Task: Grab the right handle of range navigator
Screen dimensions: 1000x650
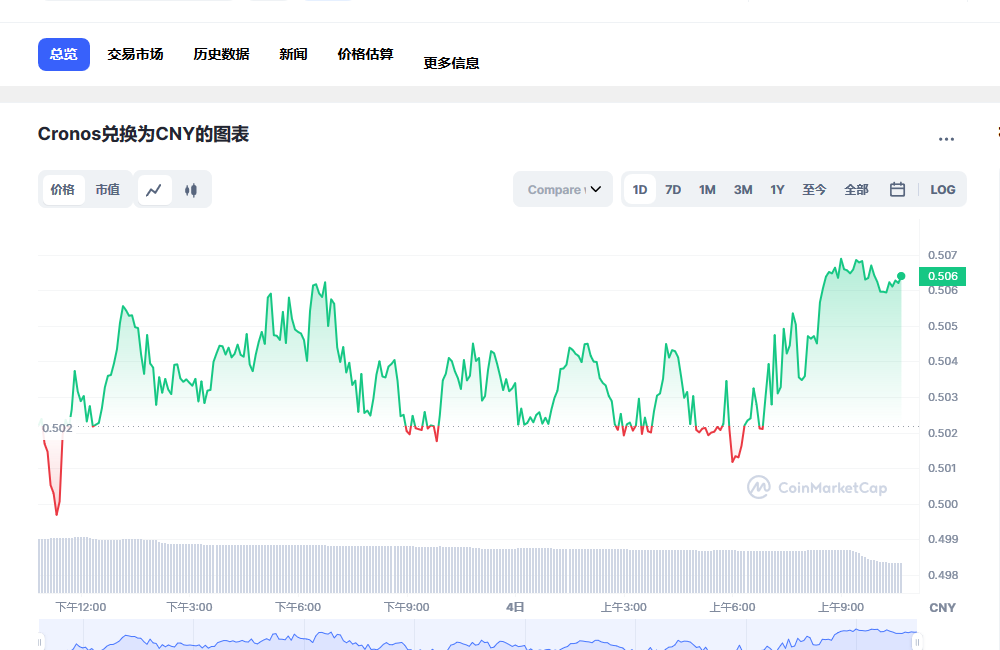Action: pyautogui.click(x=917, y=642)
